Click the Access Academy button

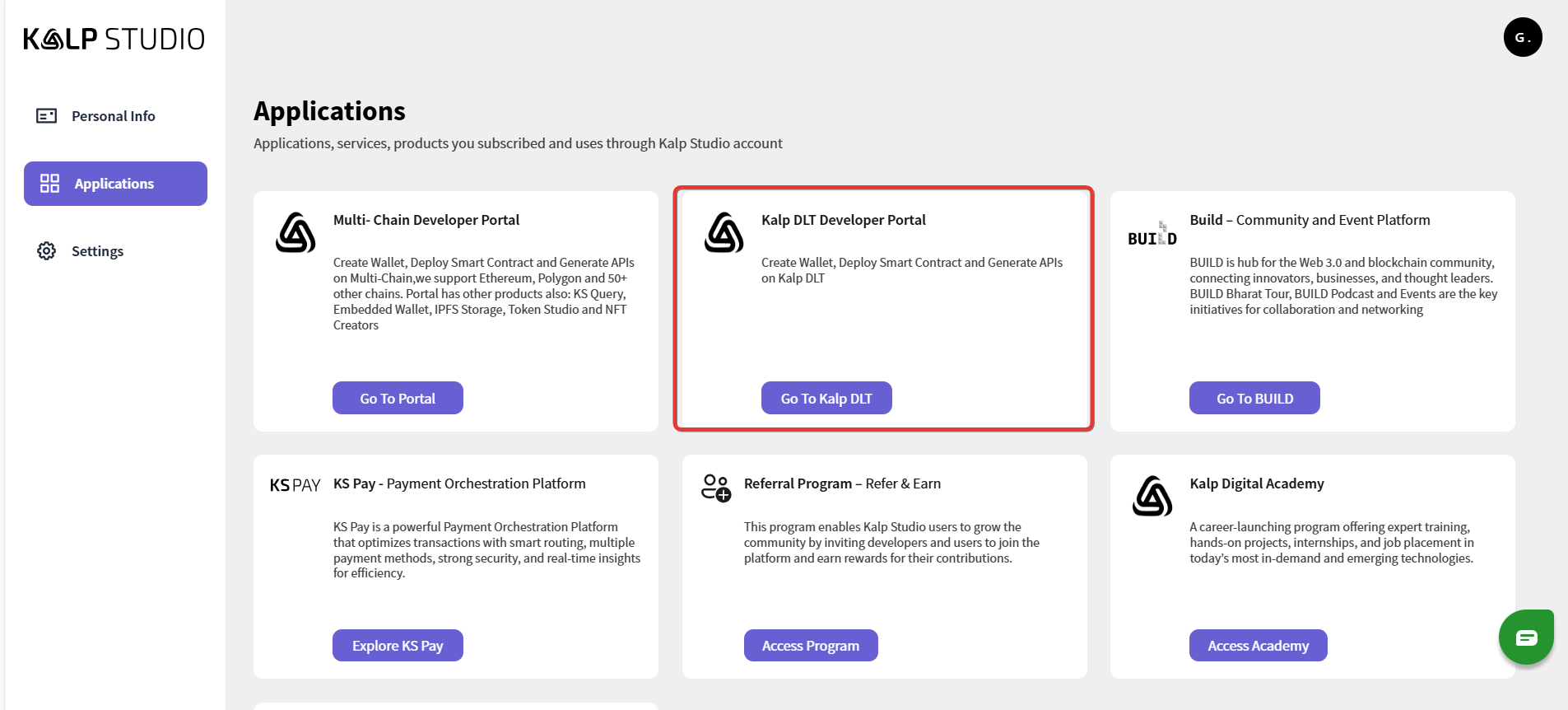point(1257,646)
